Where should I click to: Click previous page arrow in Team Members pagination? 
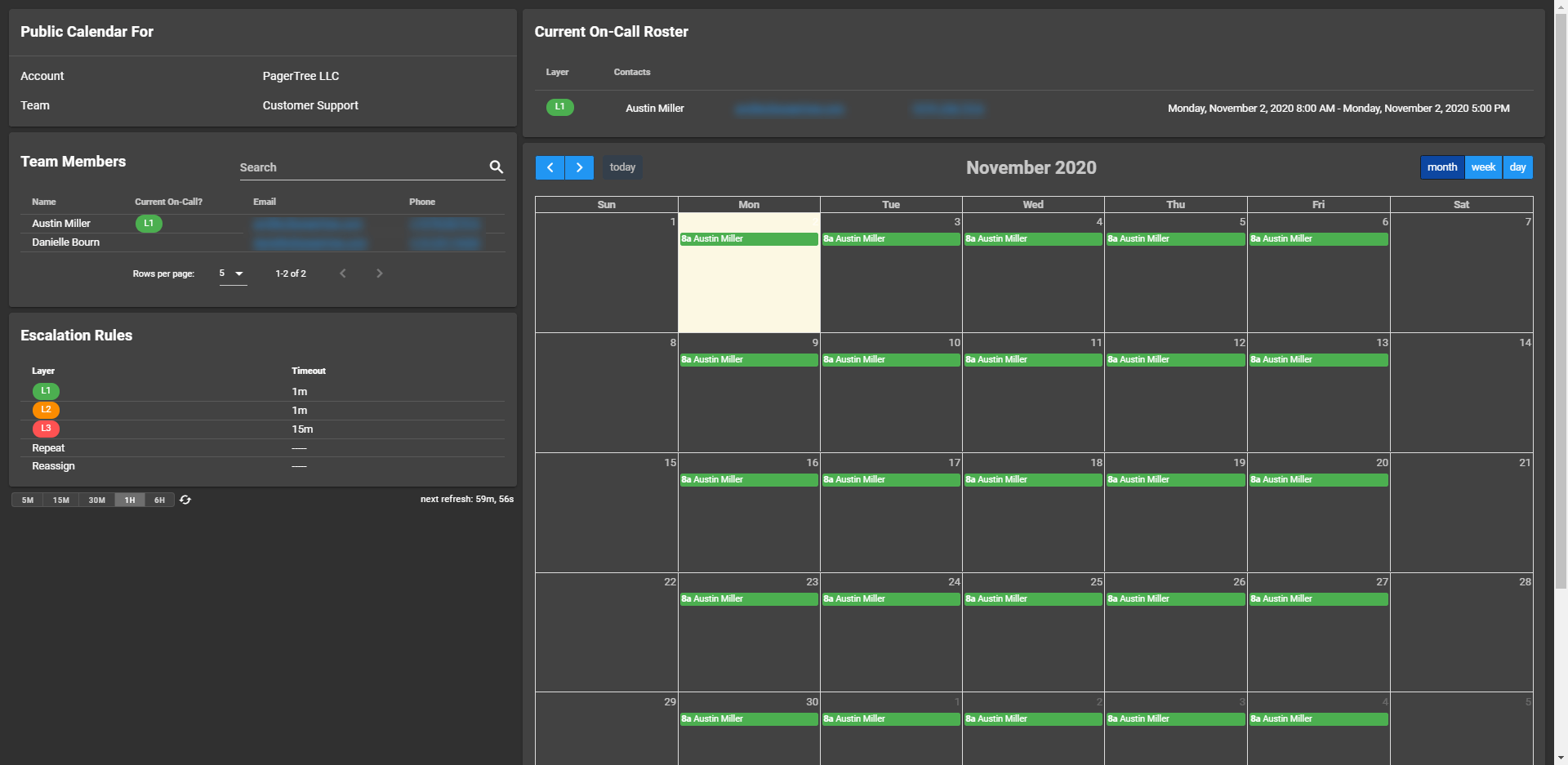coord(343,274)
